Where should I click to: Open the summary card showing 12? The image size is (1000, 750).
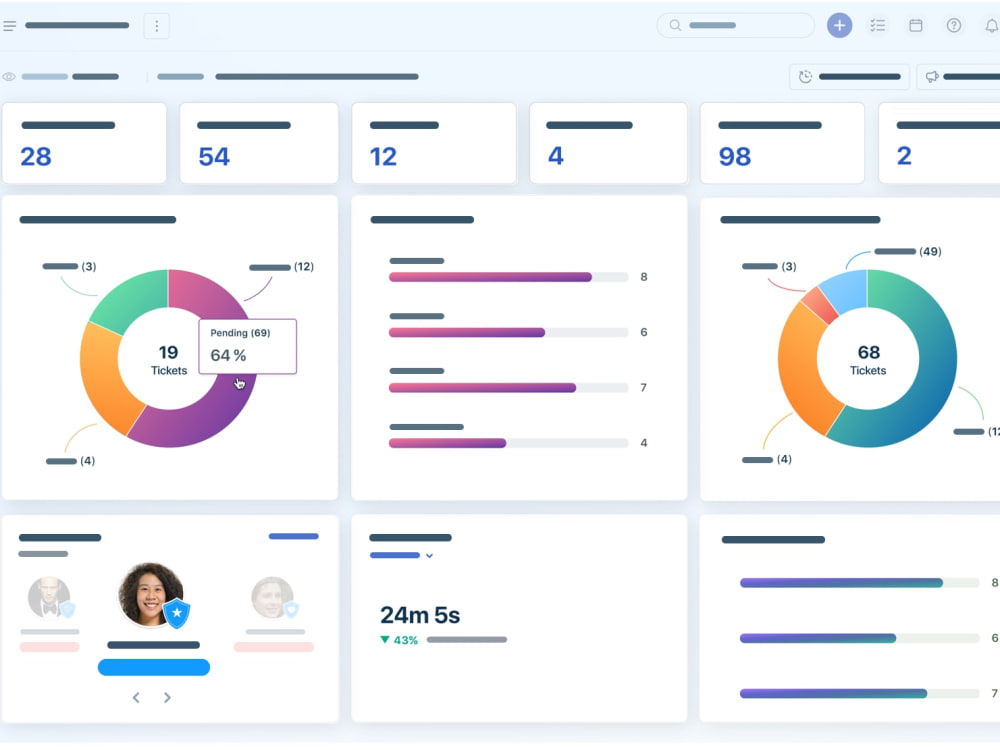click(x=434, y=143)
